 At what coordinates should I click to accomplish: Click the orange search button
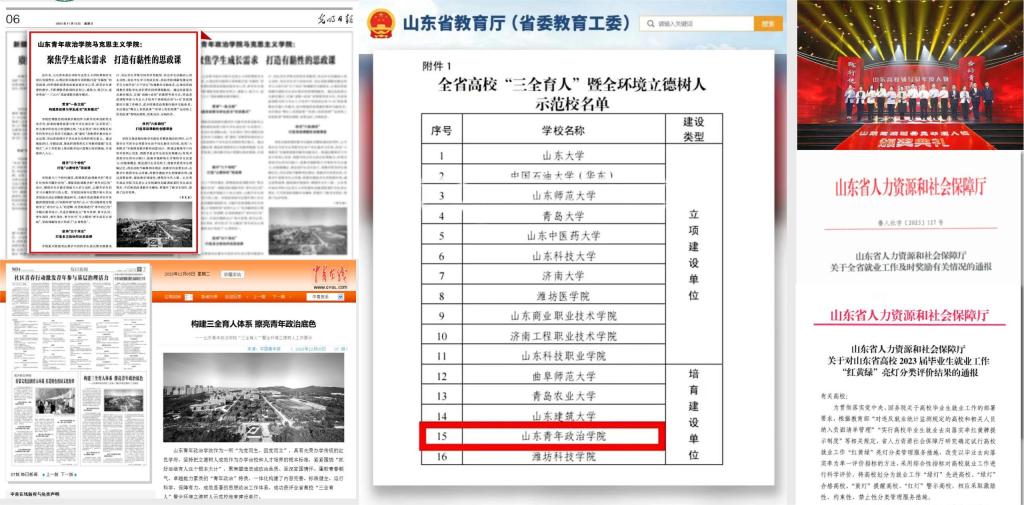(x=768, y=24)
